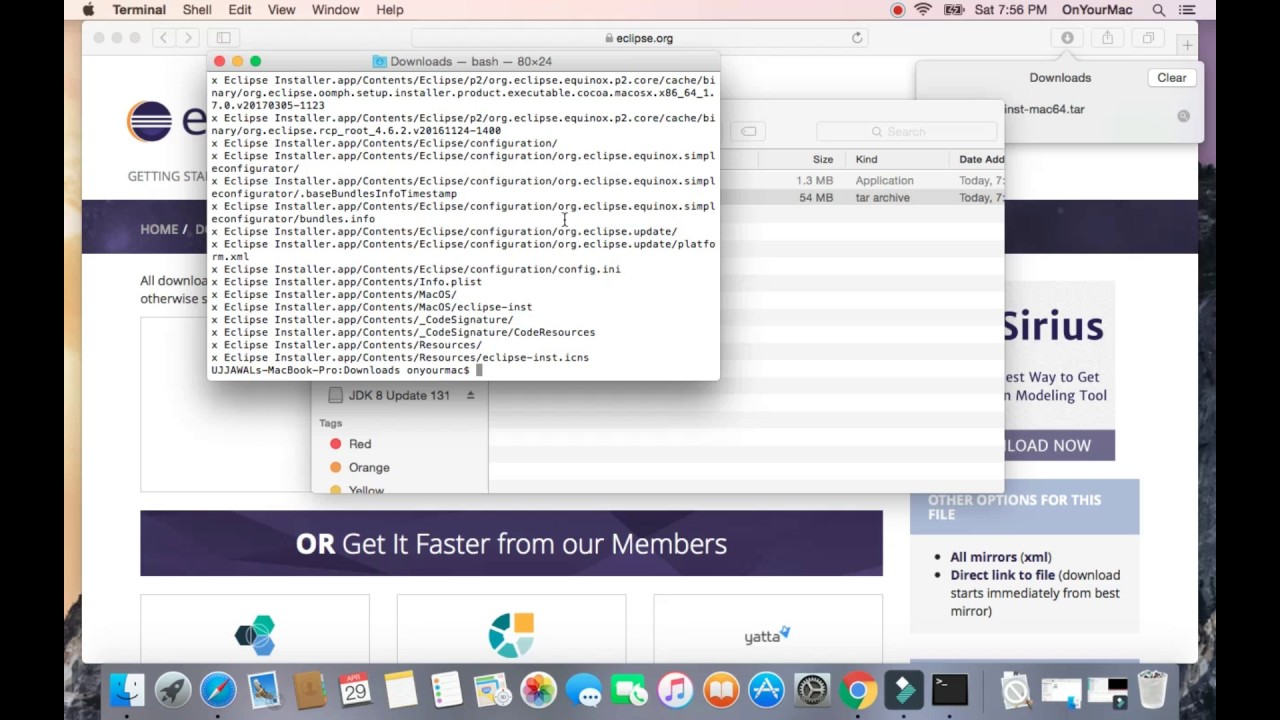Image resolution: width=1280 pixels, height=720 pixels.
Task: Click Clear in Safari Downloads popover
Action: [x=1172, y=77]
